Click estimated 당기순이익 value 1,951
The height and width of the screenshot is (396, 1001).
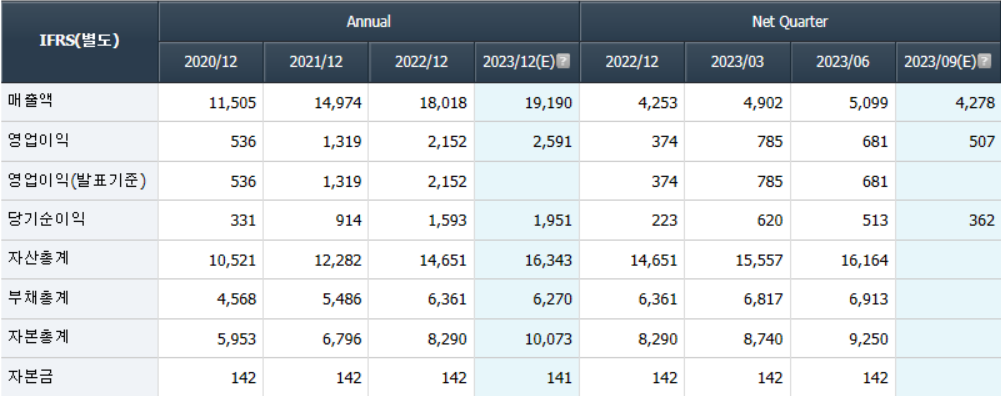point(553,221)
